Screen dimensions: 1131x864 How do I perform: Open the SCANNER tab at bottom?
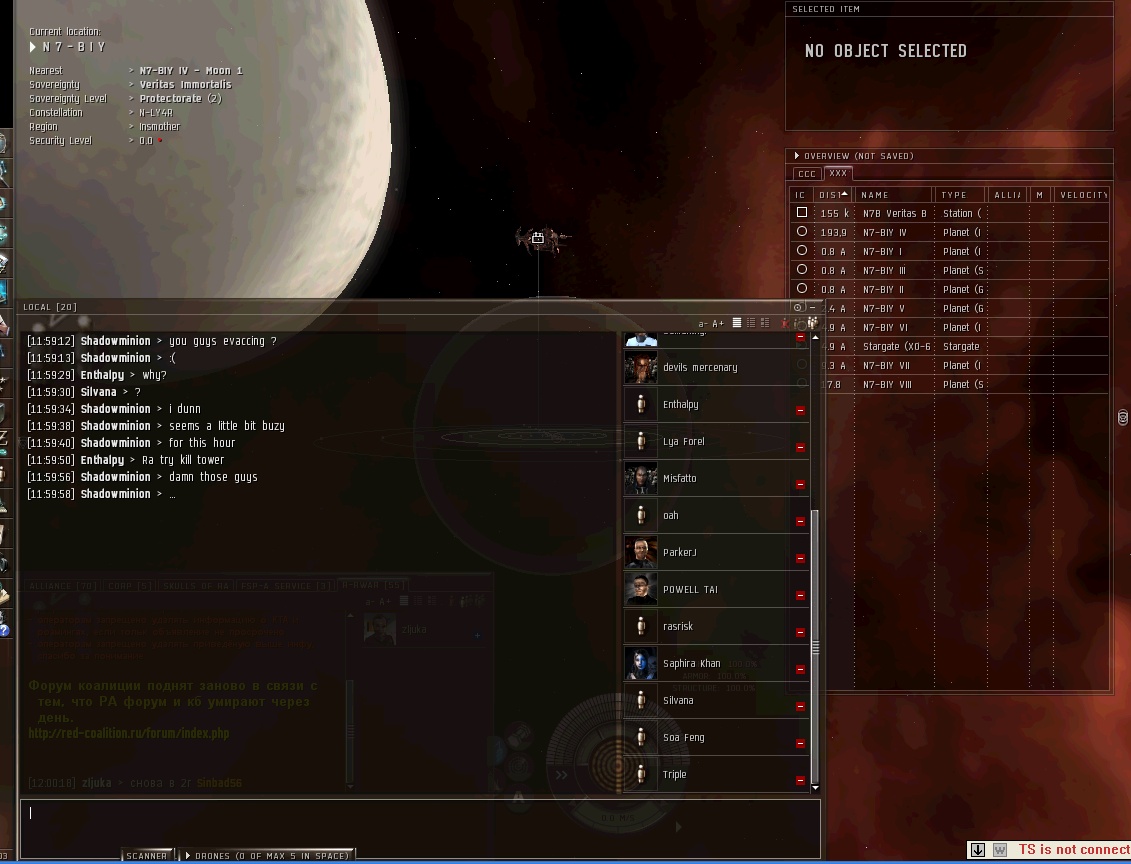pos(147,855)
